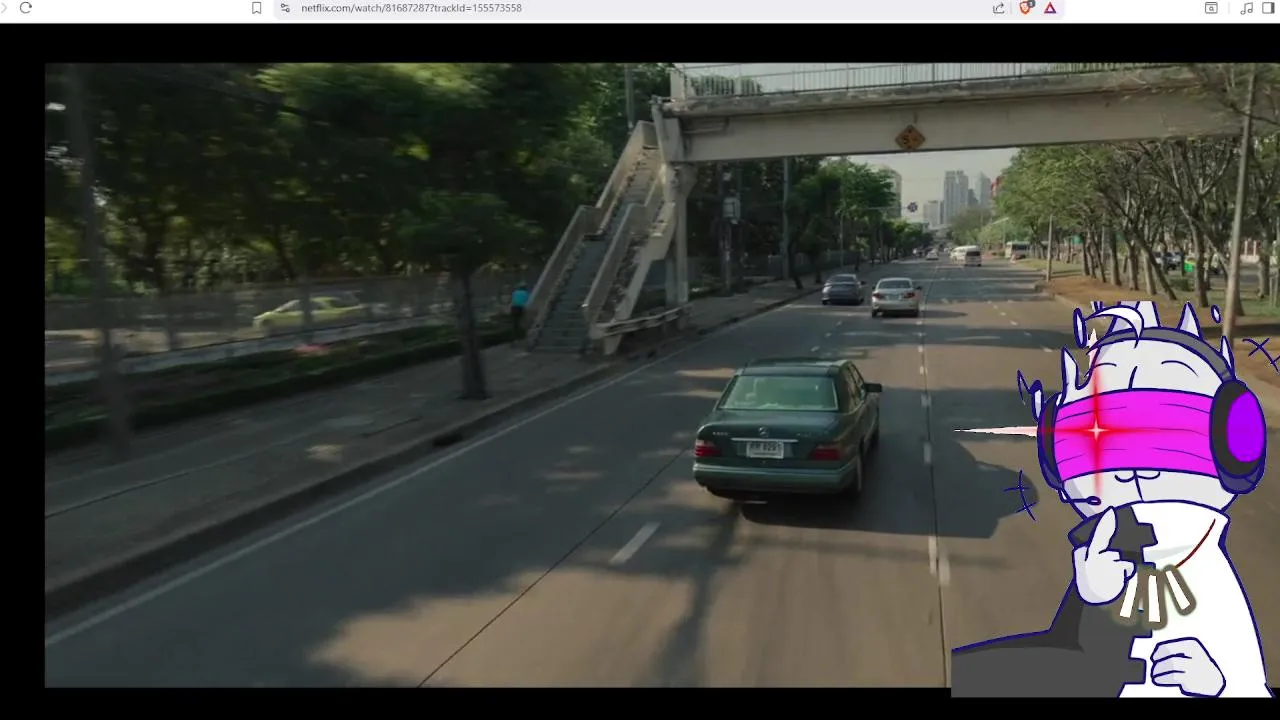1280x720 pixels.
Task: Go forward with the navigation arrow
Action: 3,8
